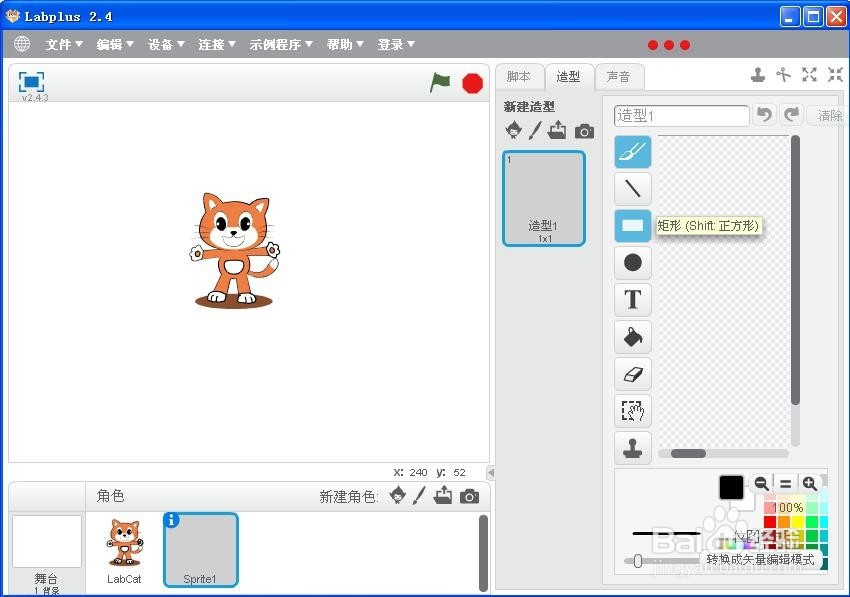Select the duplicate stamp tool in top toolbar
This screenshot has width=850, height=597.
coord(758,74)
